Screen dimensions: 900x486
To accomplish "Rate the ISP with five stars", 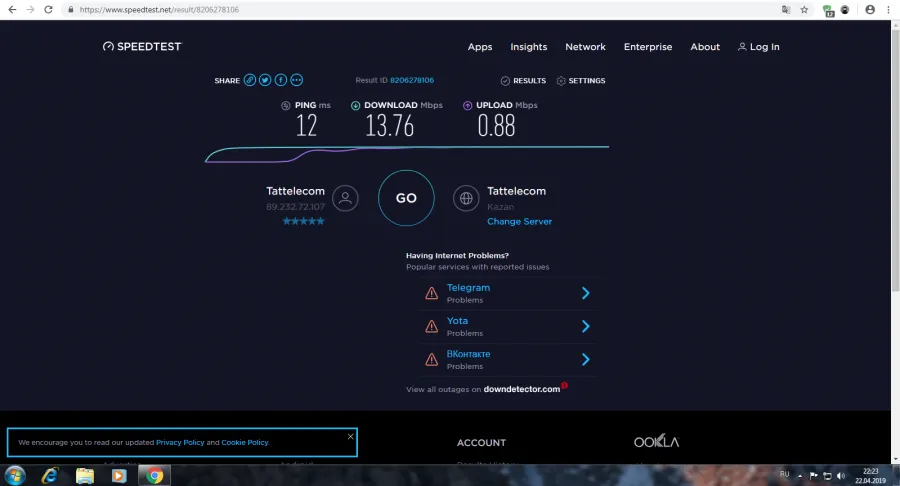I will (303, 221).
